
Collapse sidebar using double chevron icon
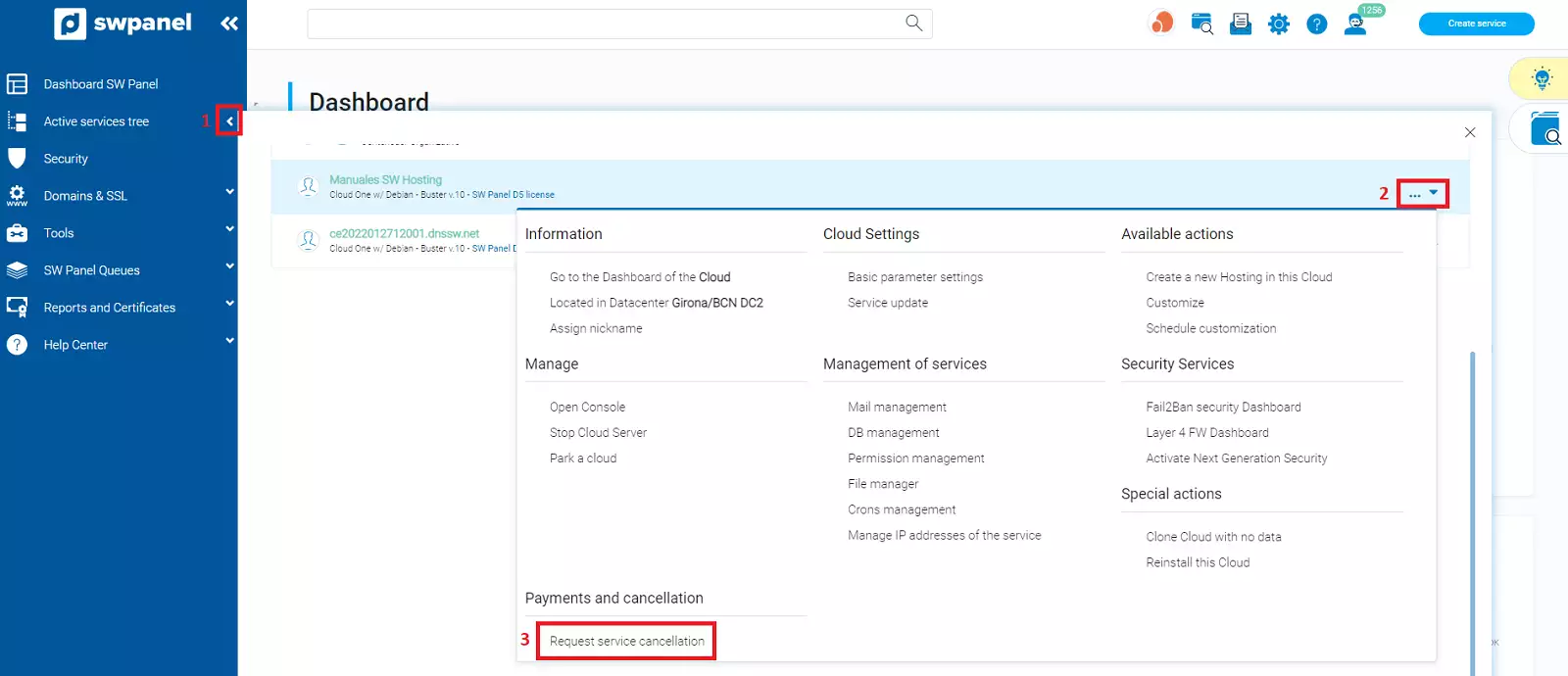(x=229, y=24)
